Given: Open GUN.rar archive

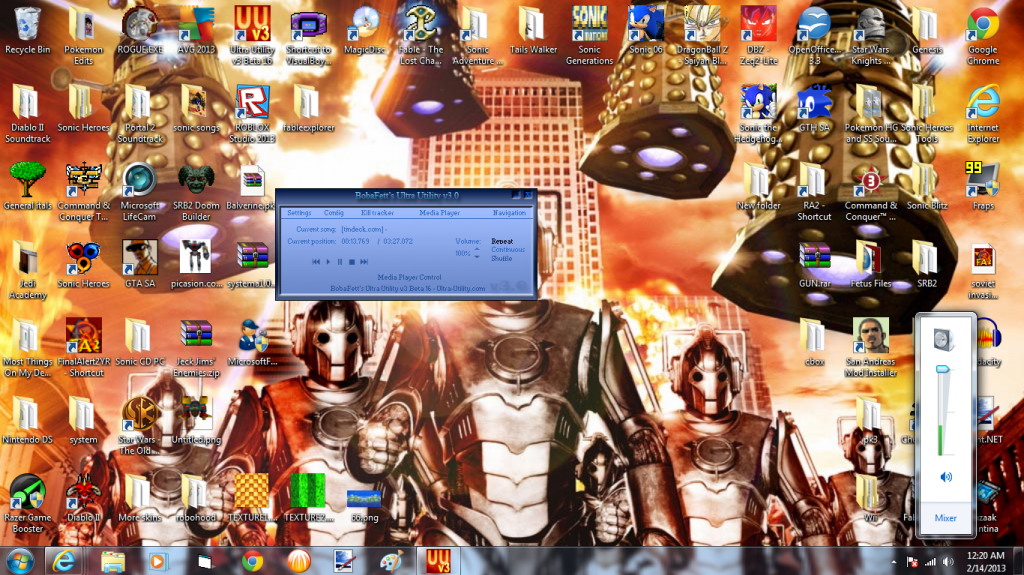Looking at the screenshot, I should tap(814, 264).
